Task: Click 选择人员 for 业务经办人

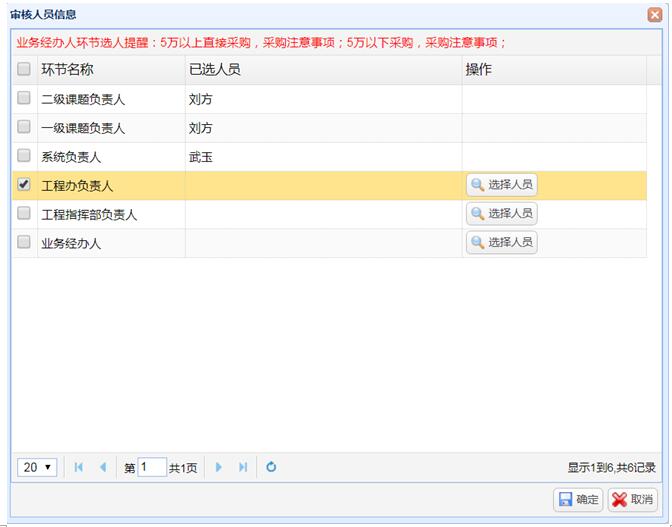Action: [x=501, y=243]
